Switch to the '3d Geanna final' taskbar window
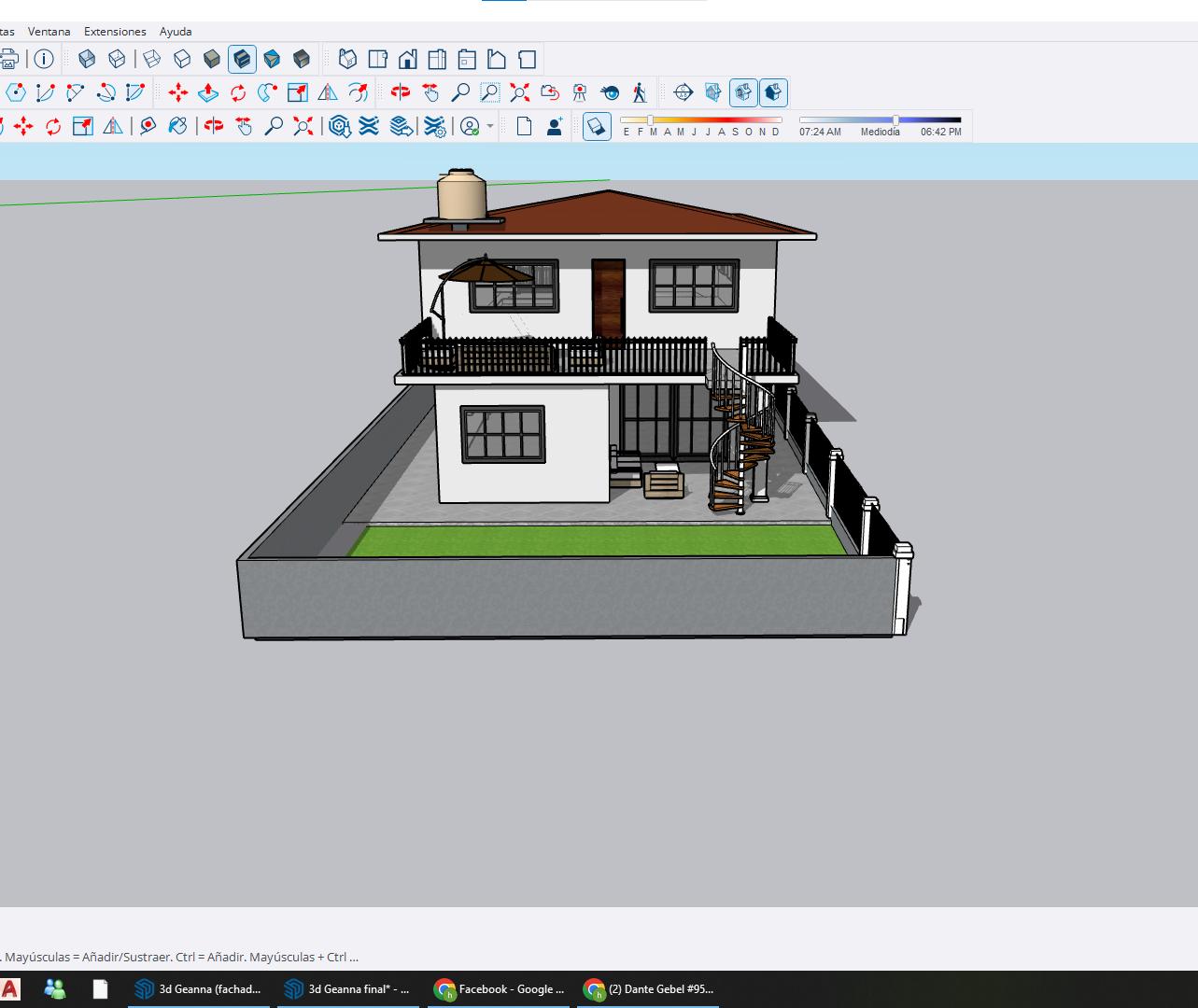 pos(347,989)
